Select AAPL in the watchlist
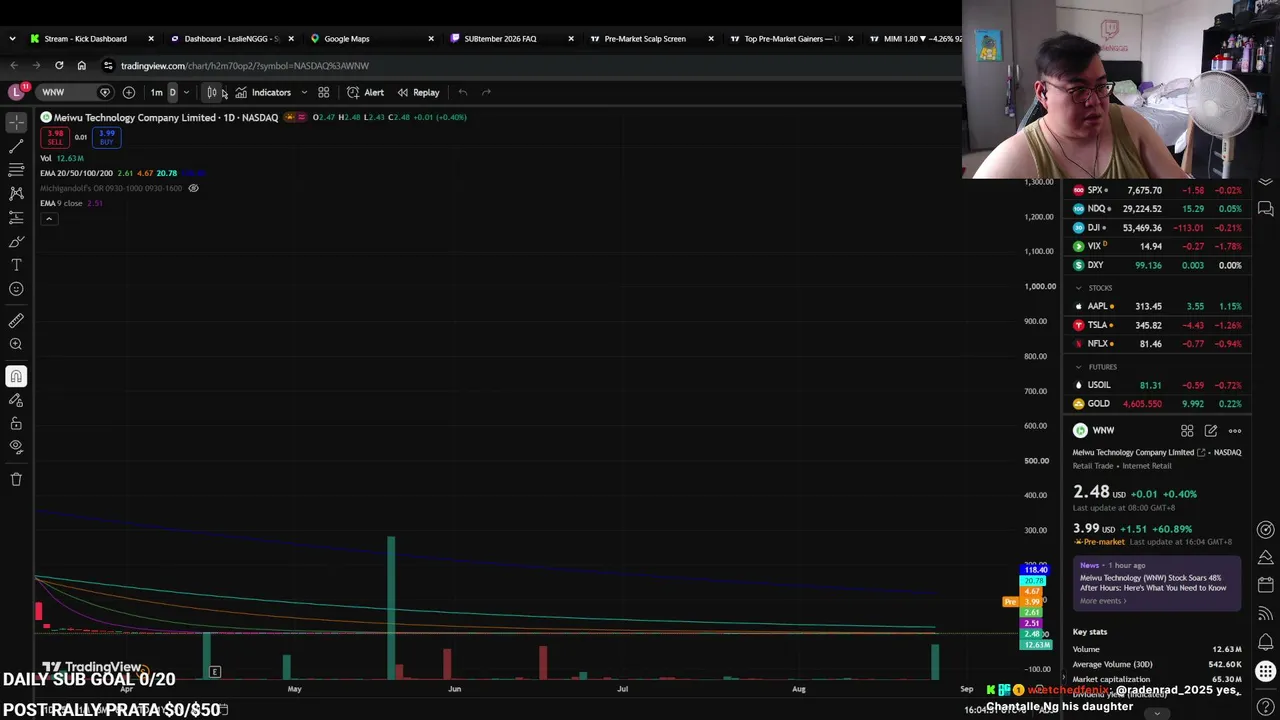 coord(1156,306)
